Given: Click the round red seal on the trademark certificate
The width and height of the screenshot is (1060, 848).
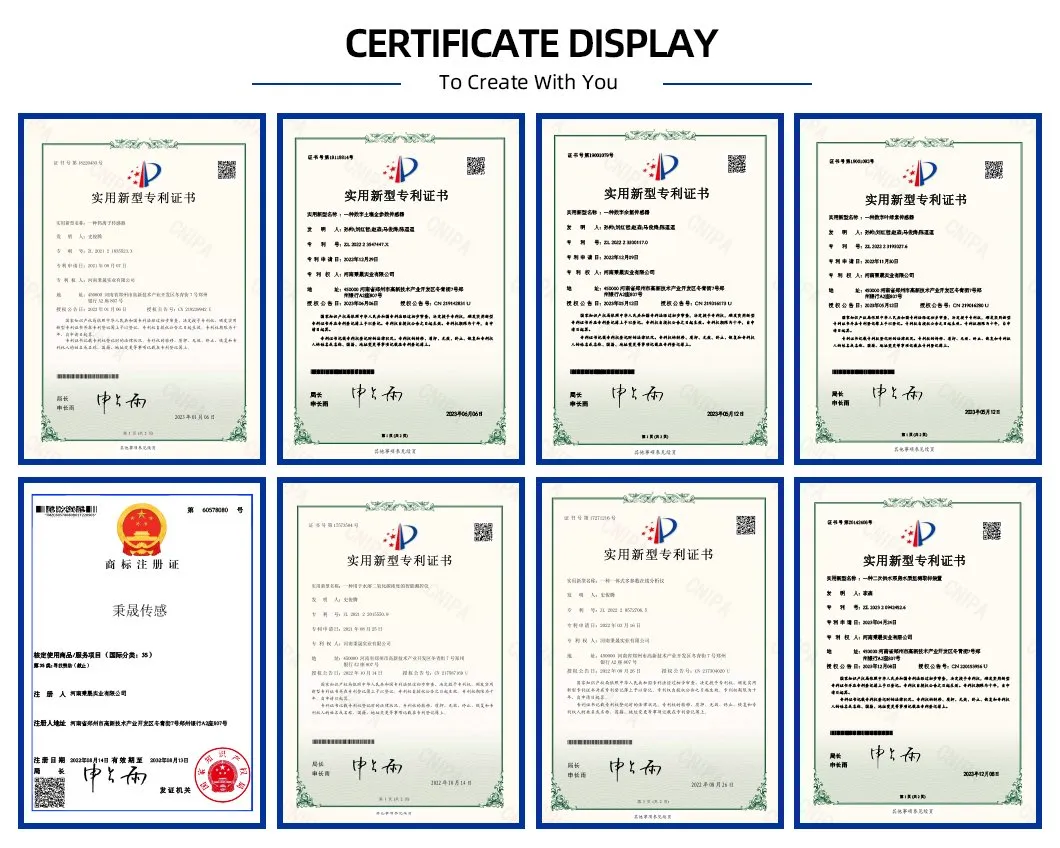Looking at the screenshot, I should tap(222, 773).
